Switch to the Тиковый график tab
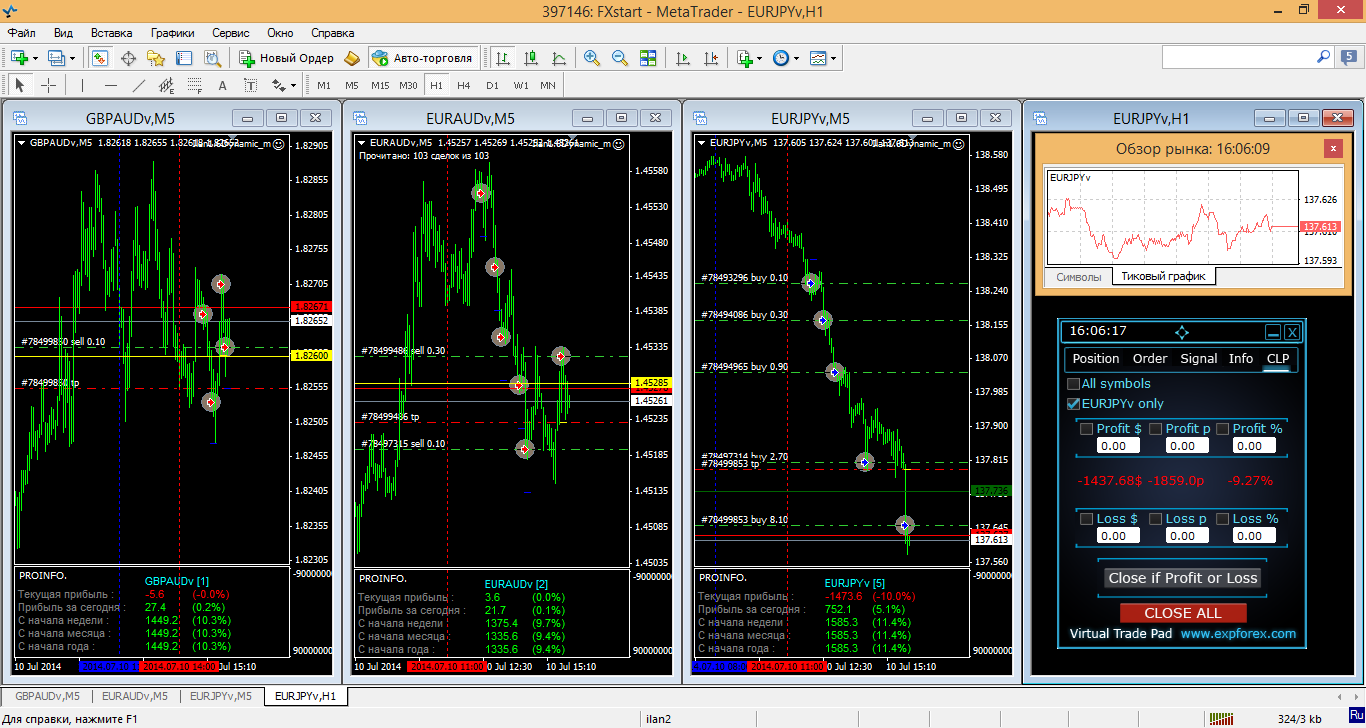This screenshot has width=1366, height=728. [x=1163, y=277]
